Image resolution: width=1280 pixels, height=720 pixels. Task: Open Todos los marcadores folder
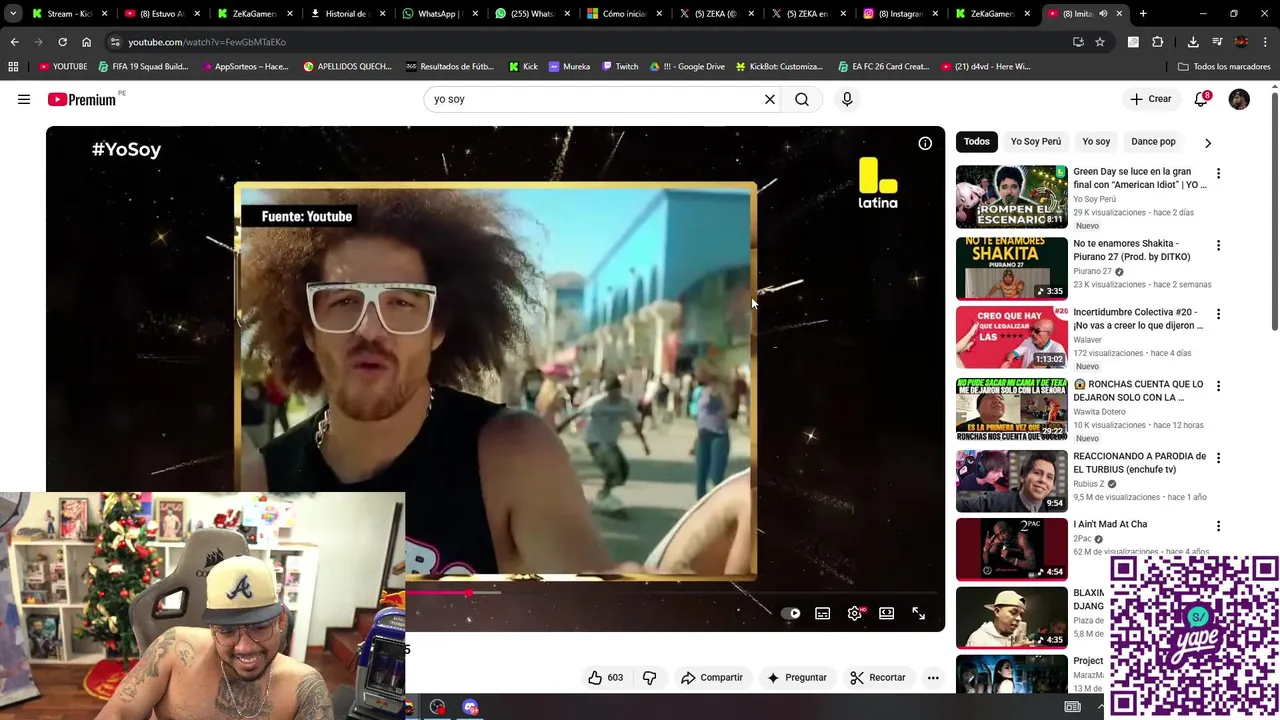[1224, 67]
